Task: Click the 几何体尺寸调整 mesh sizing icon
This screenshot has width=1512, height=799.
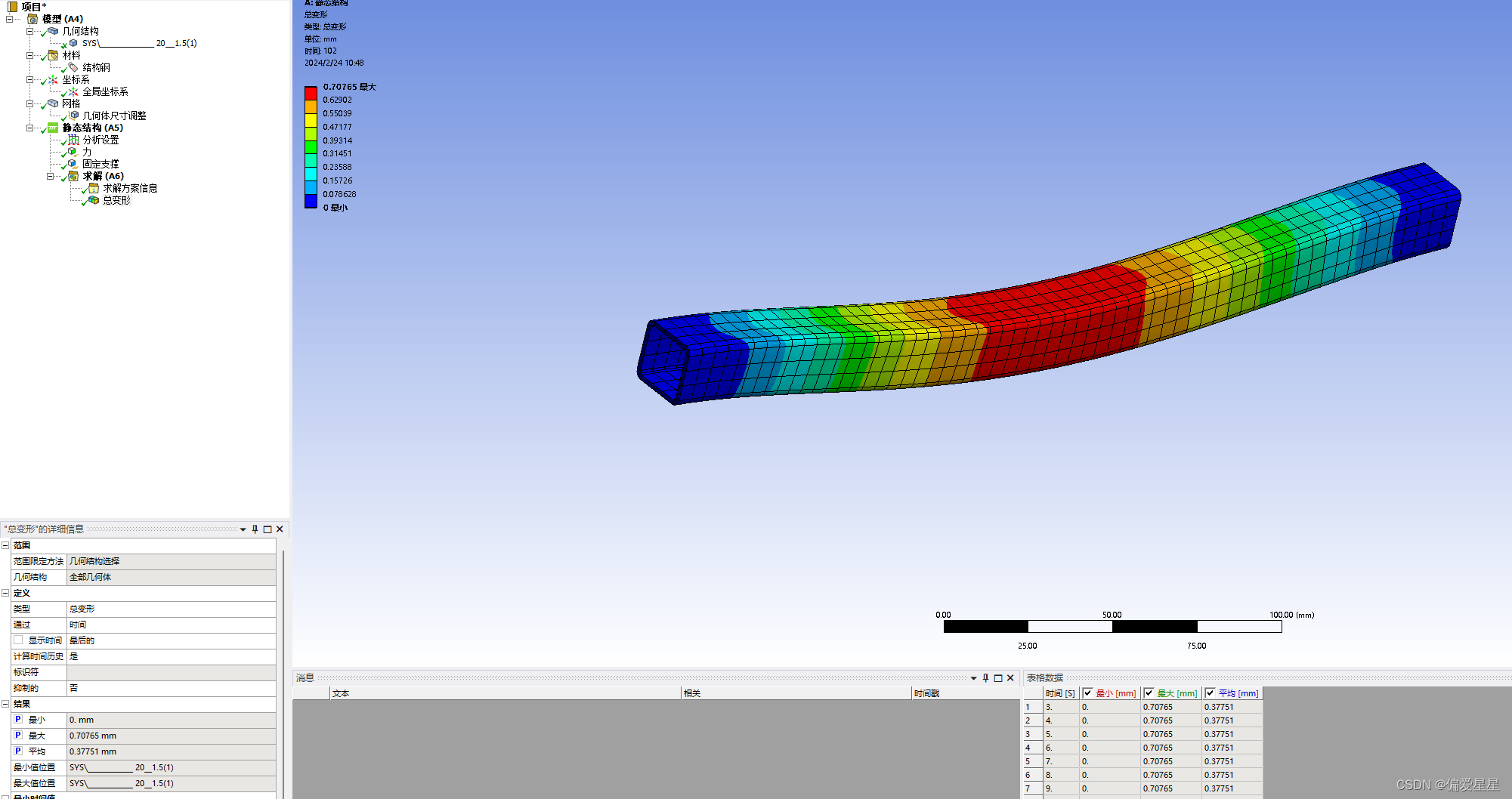Action: point(74,116)
